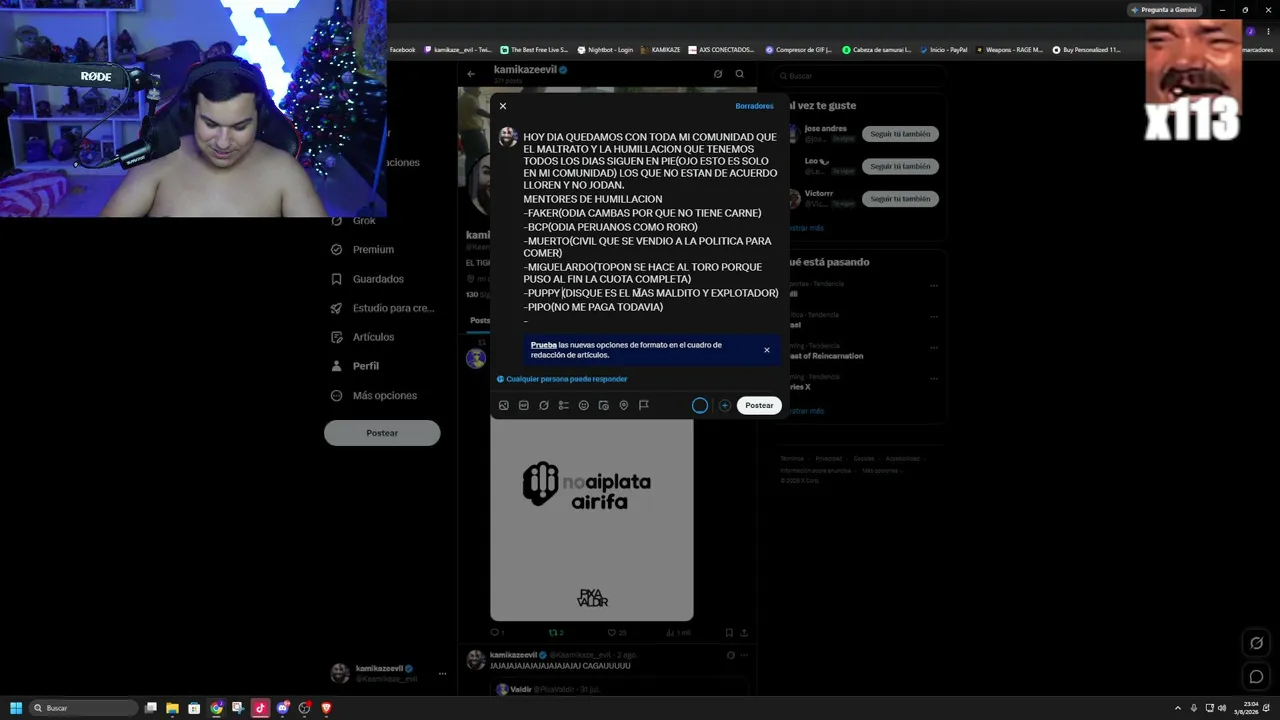Click the character count progress circle
Screen dimensions: 1280x720
700,405
